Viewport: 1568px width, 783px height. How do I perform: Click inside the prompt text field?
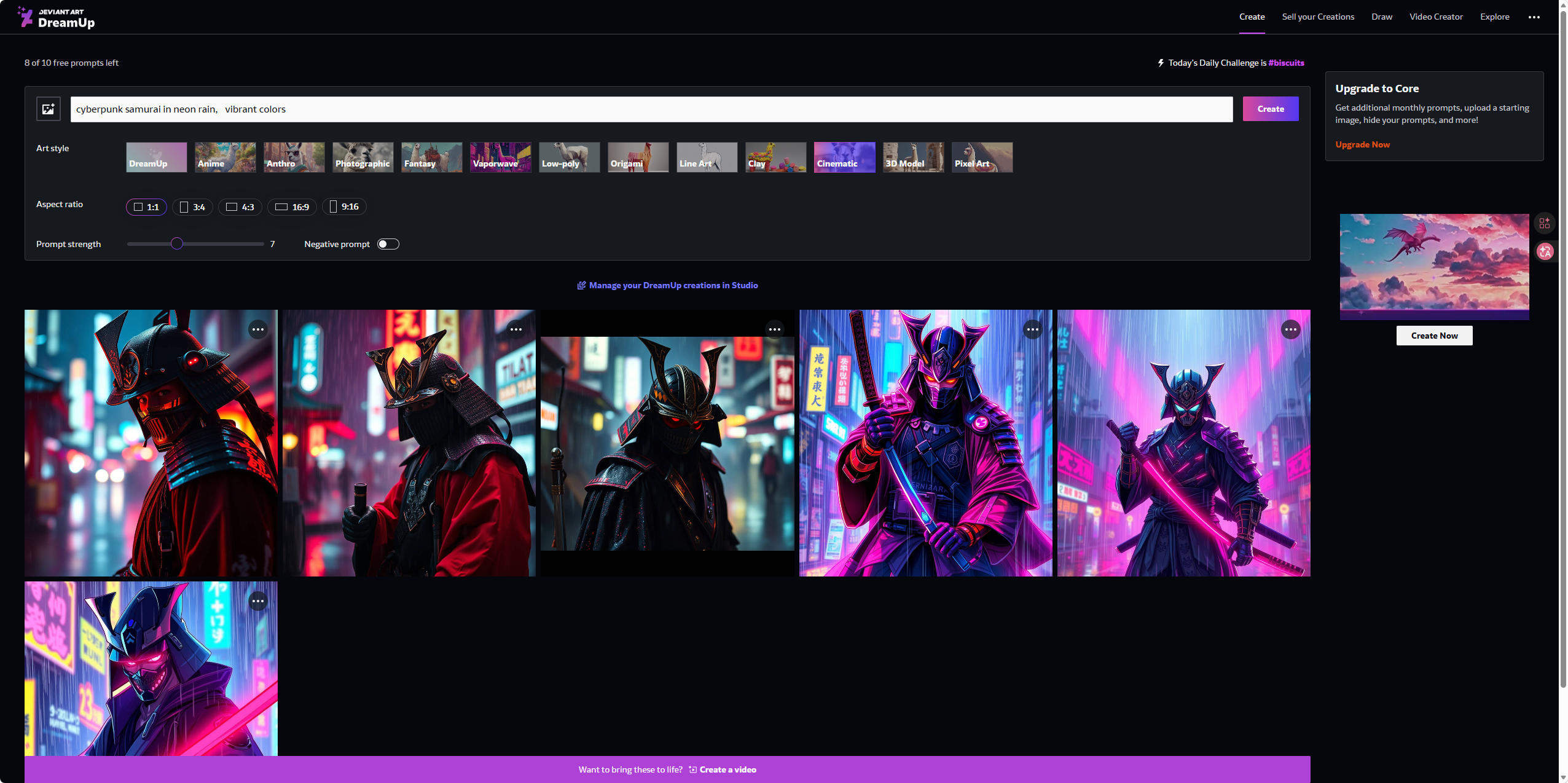coord(651,109)
